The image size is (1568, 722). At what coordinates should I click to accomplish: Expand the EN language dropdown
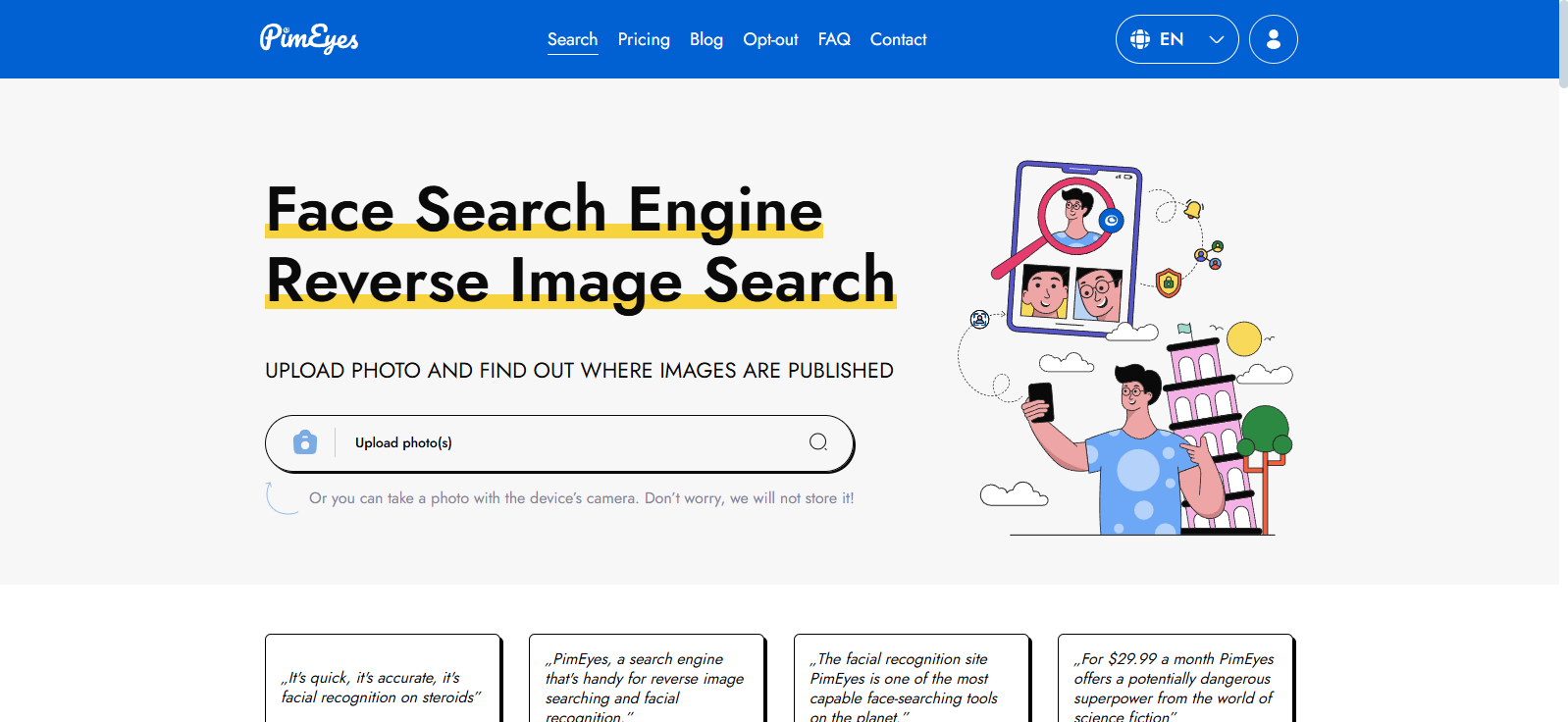click(1176, 39)
